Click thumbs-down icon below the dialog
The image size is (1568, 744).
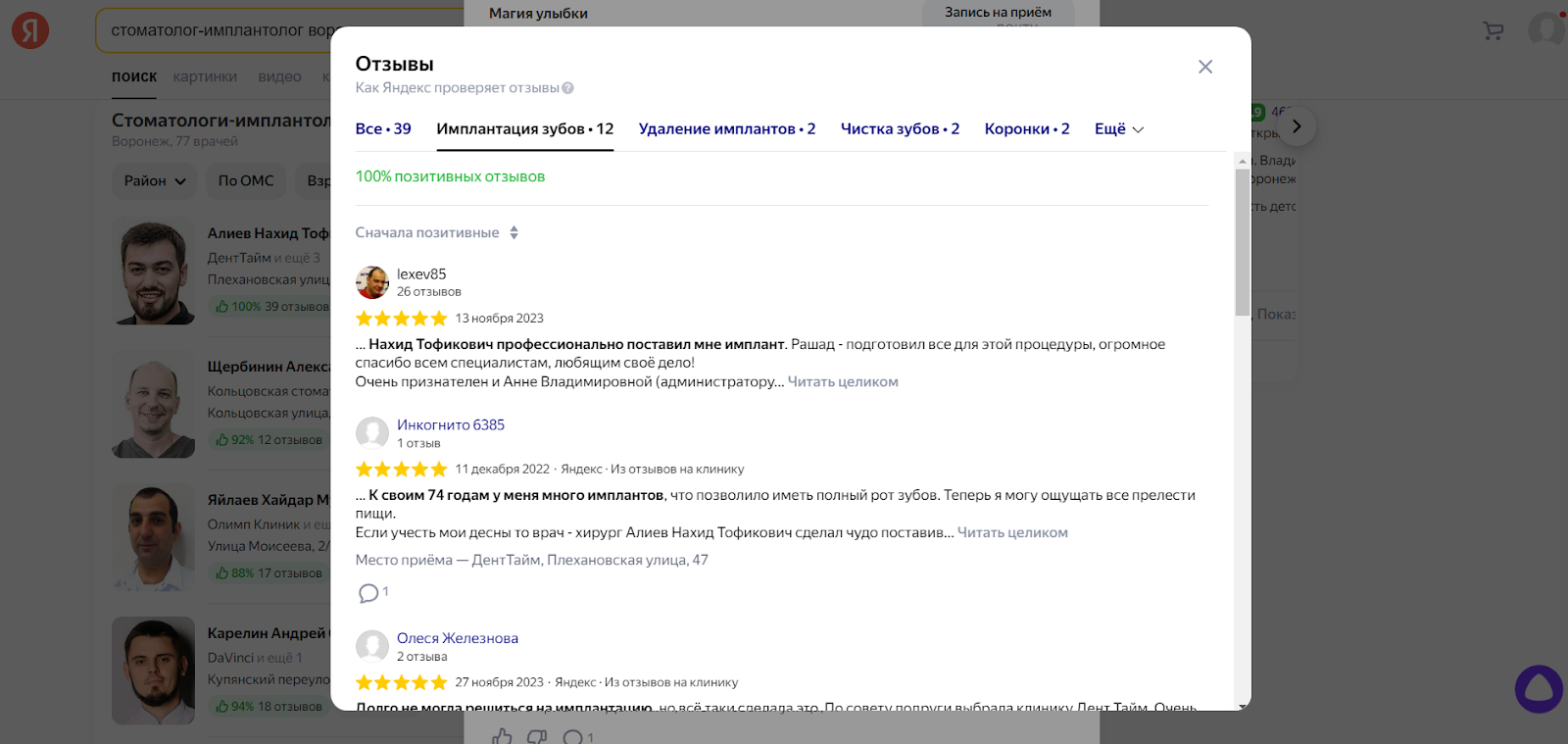coord(537,736)
